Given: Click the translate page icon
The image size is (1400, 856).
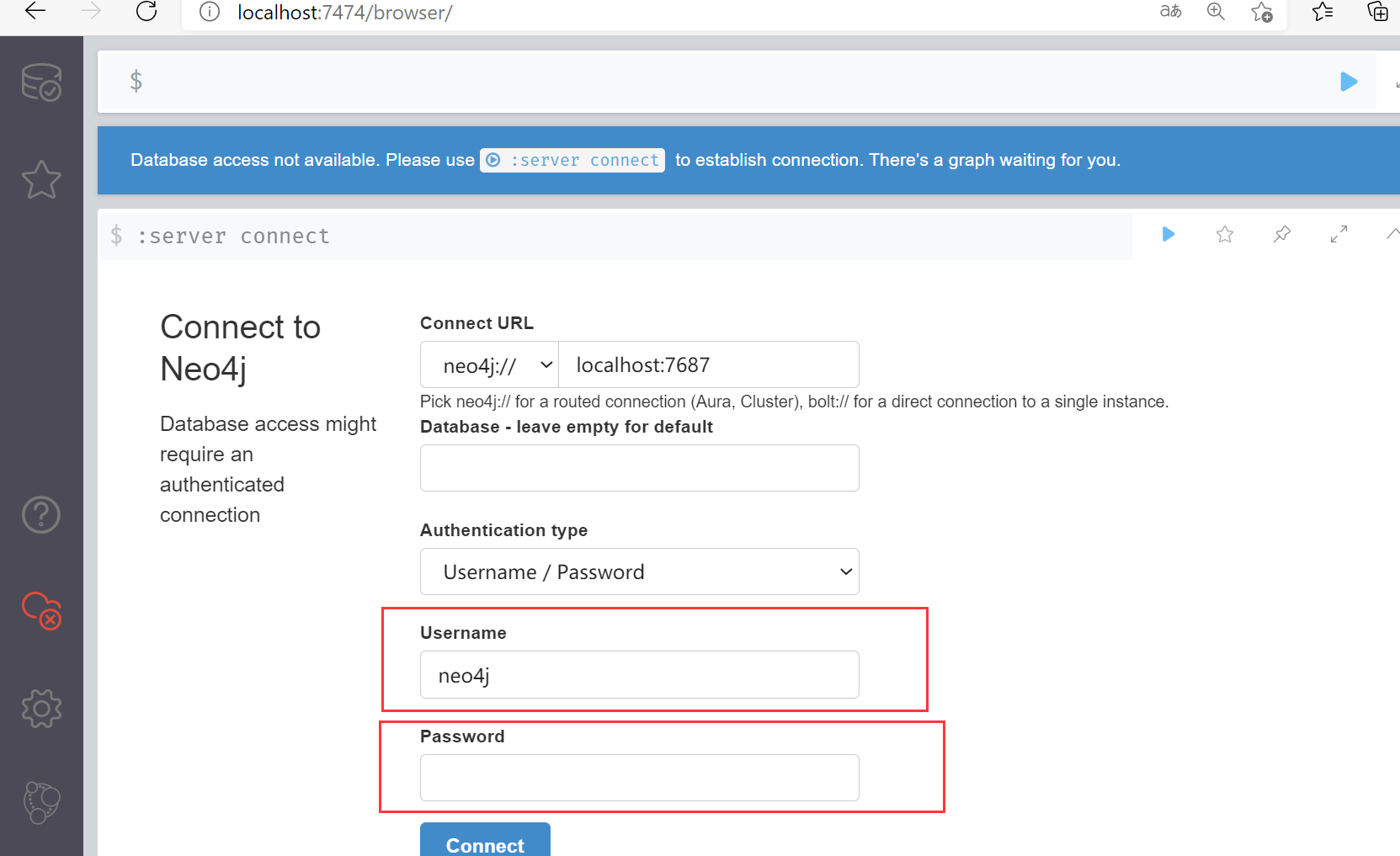Looking at the screenshot, I should tap(1171, 11).
